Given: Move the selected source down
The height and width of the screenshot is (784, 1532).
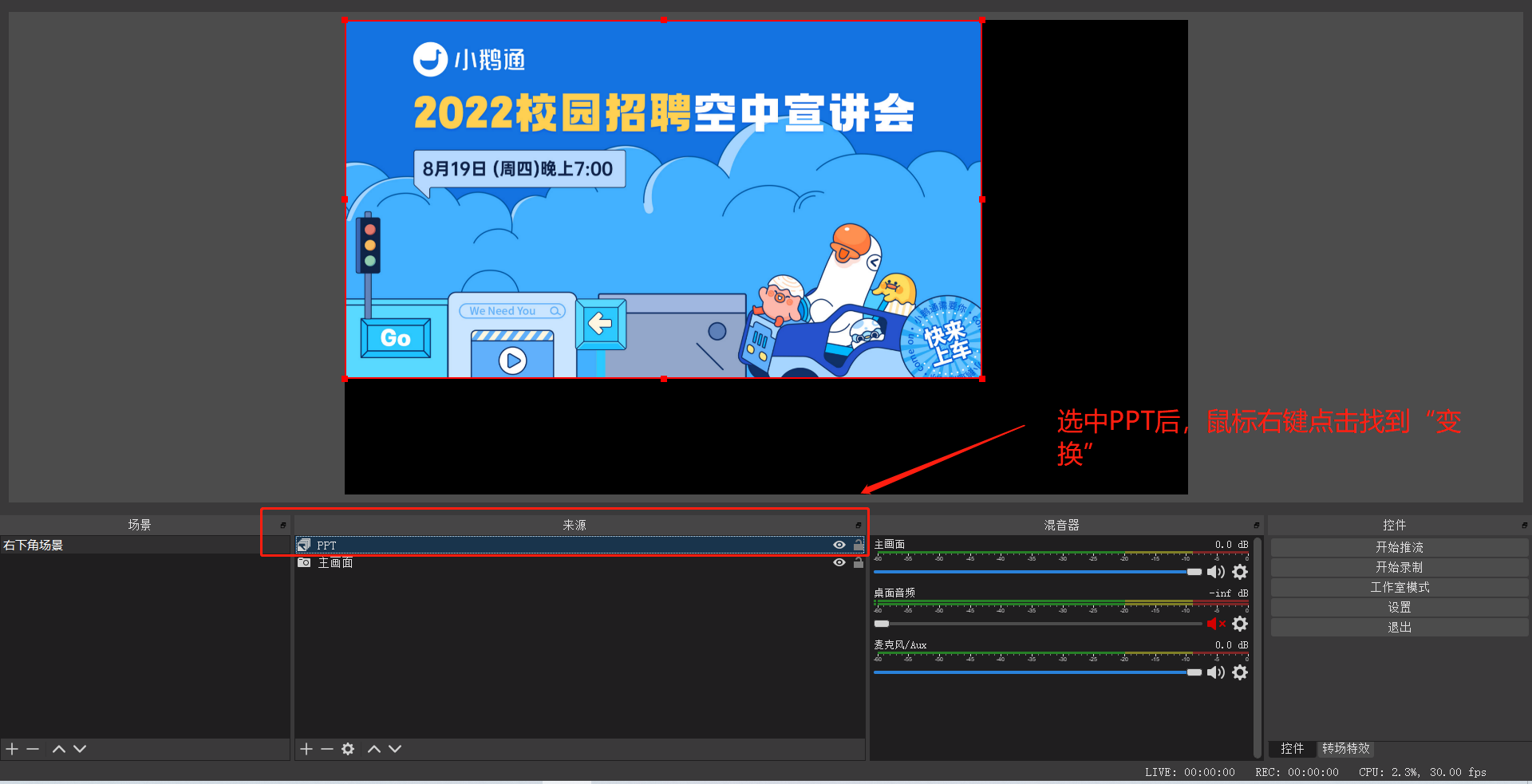Looking at the screenshot, I should pos(395,749).
